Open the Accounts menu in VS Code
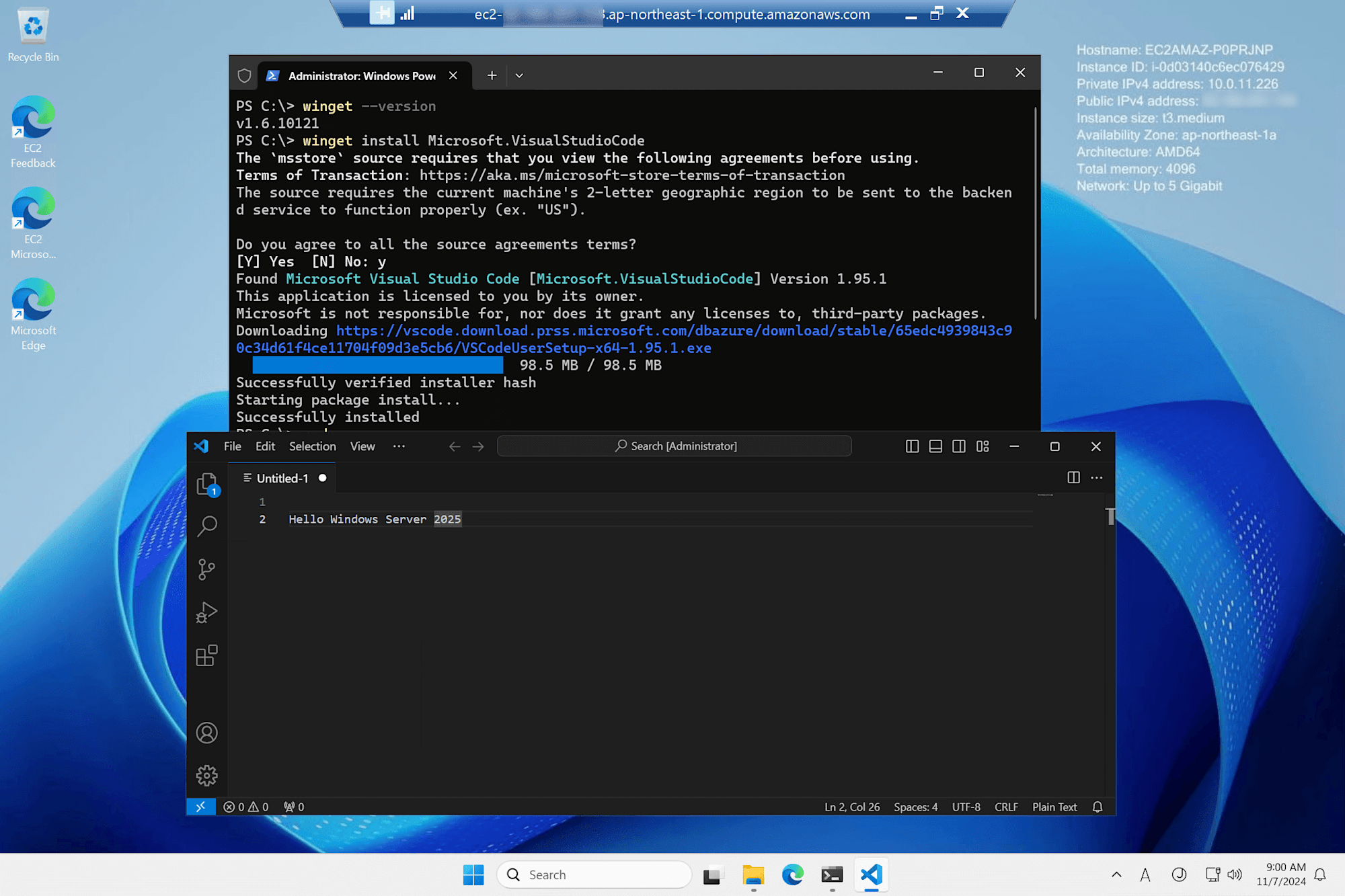Screen dimensions: 1345x896 [x=206, y=733]
